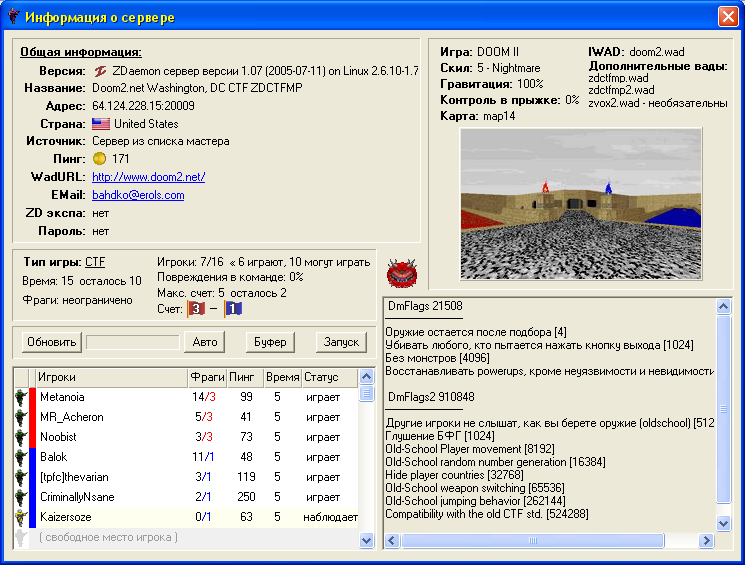Click the application icon in the title bar
Viewport: 745px width, 565px height.
click(x=14, y=17)
